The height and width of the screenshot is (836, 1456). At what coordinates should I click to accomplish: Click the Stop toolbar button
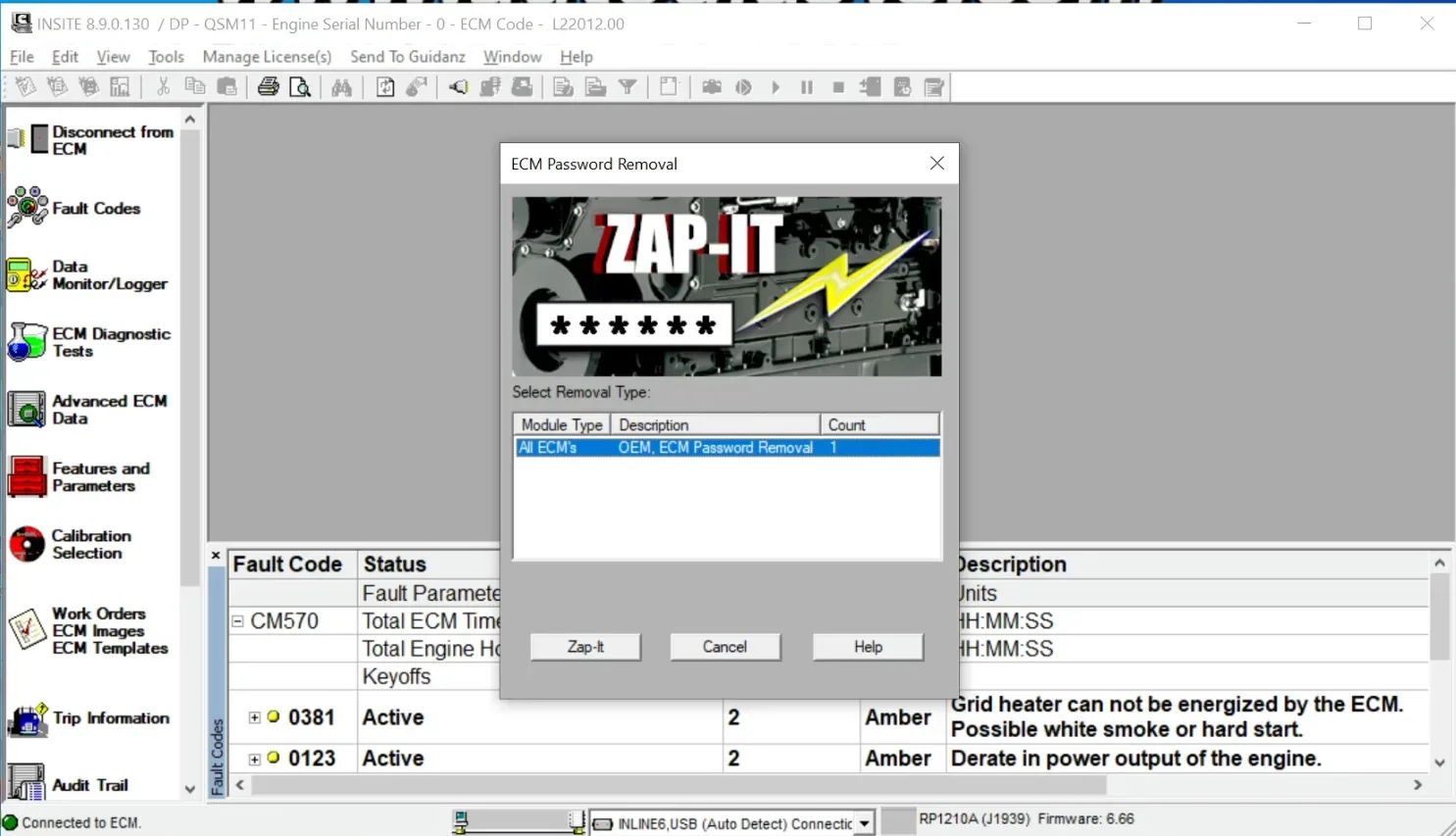point(838,87)
